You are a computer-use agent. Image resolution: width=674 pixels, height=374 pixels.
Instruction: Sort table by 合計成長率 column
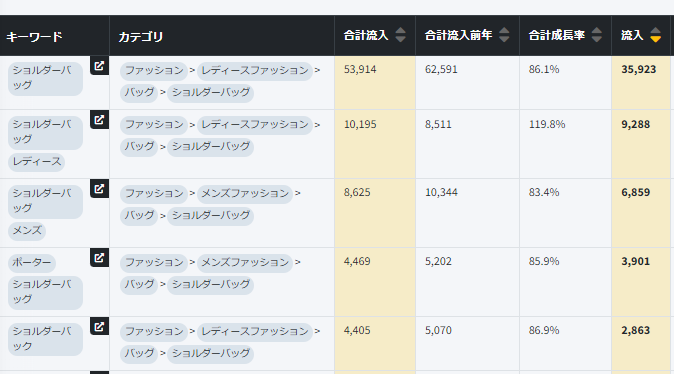coord(596,35)
